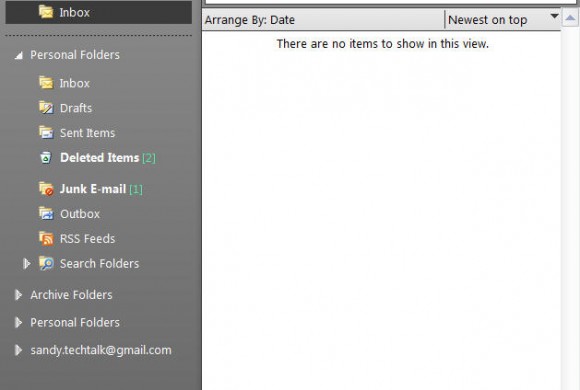Viewport: 580px width, 390px height.
Task: Expand Archive Folders
Action: (18, 295)
